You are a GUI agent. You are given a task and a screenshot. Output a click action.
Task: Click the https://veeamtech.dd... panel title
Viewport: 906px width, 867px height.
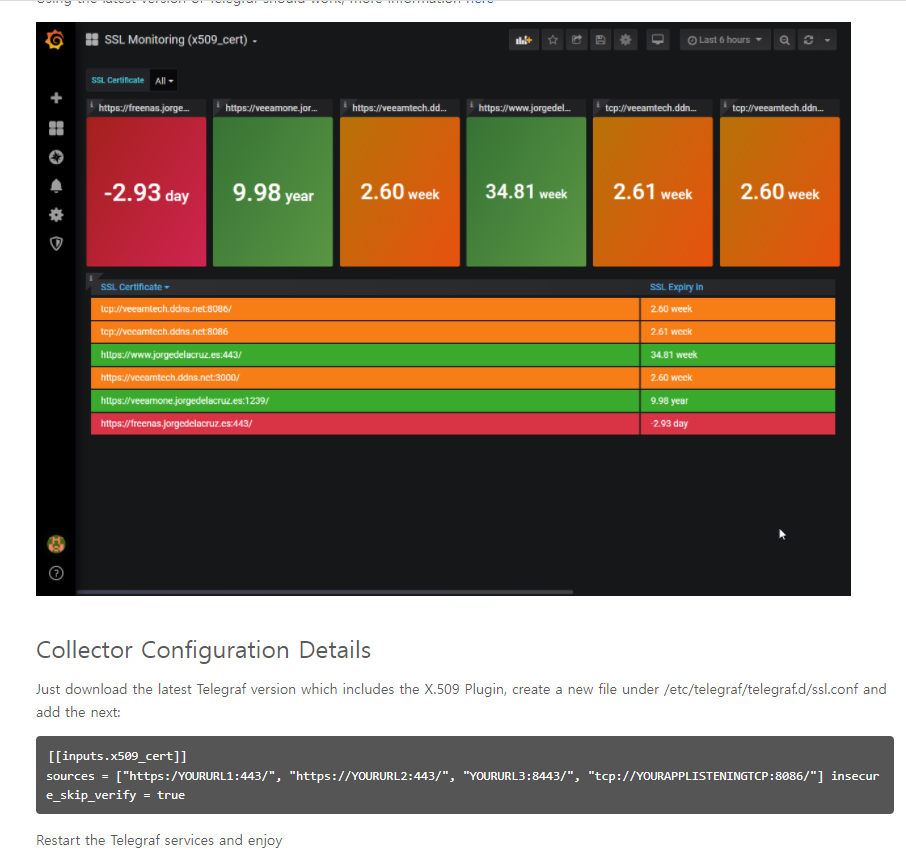coord(399,108)
